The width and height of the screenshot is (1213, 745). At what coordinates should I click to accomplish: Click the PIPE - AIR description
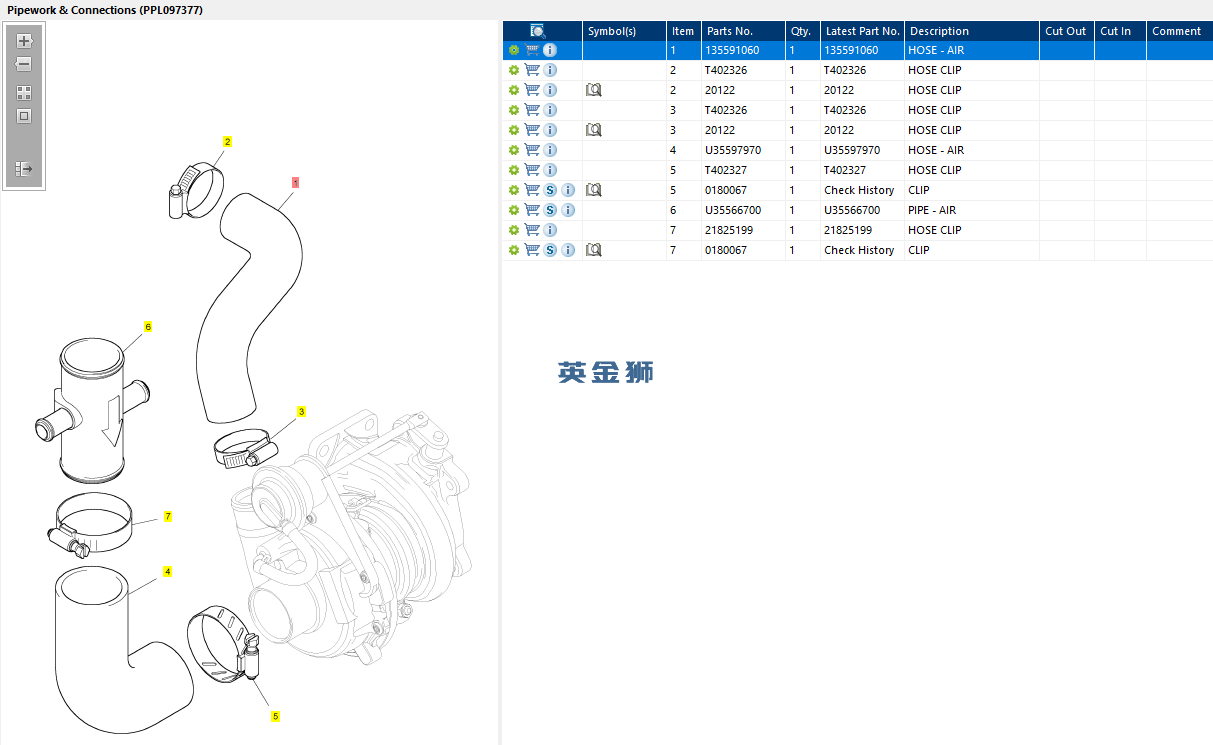coord(932,210)
